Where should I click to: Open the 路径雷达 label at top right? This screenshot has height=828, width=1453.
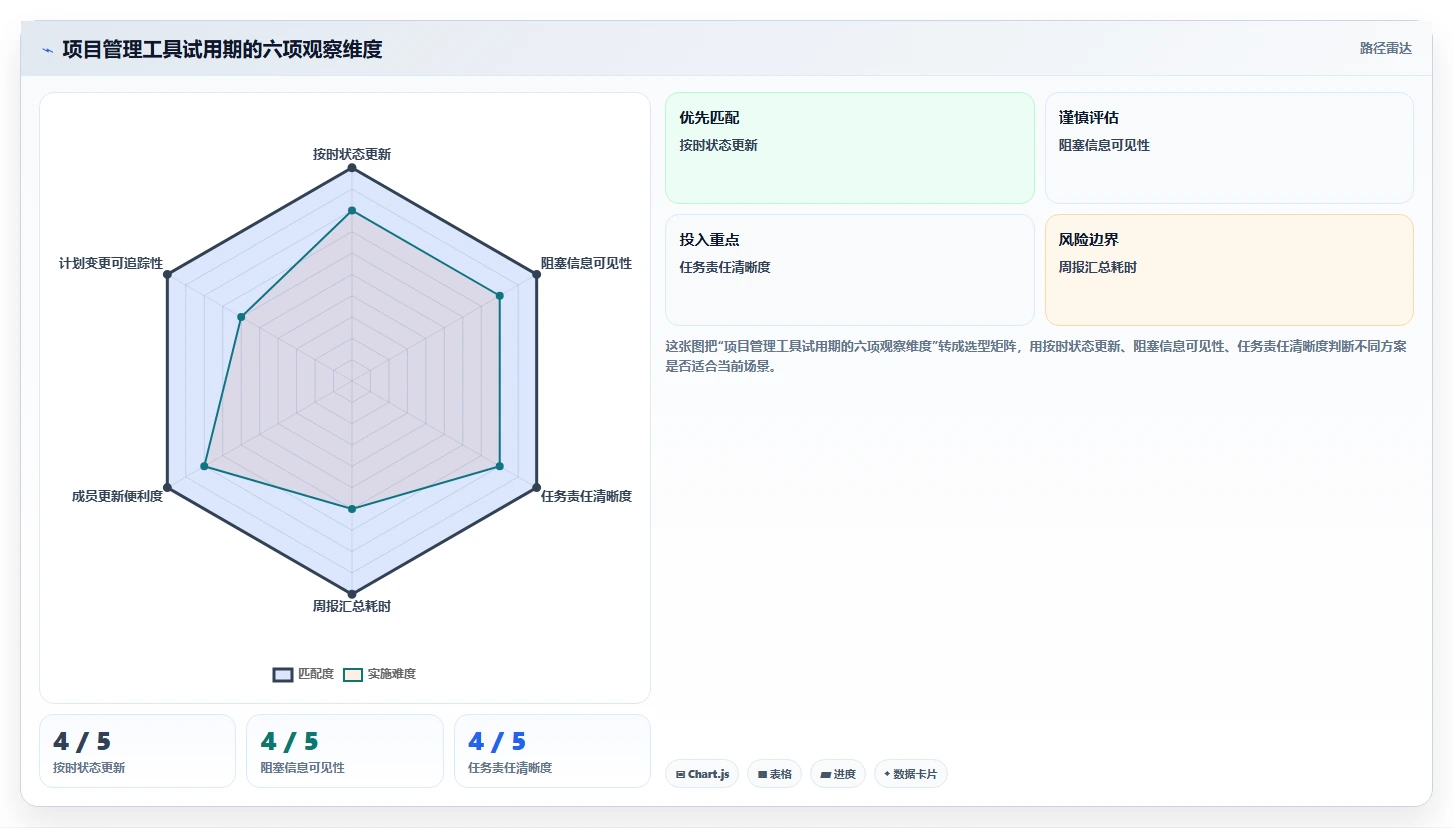[x=1385, y=48]
